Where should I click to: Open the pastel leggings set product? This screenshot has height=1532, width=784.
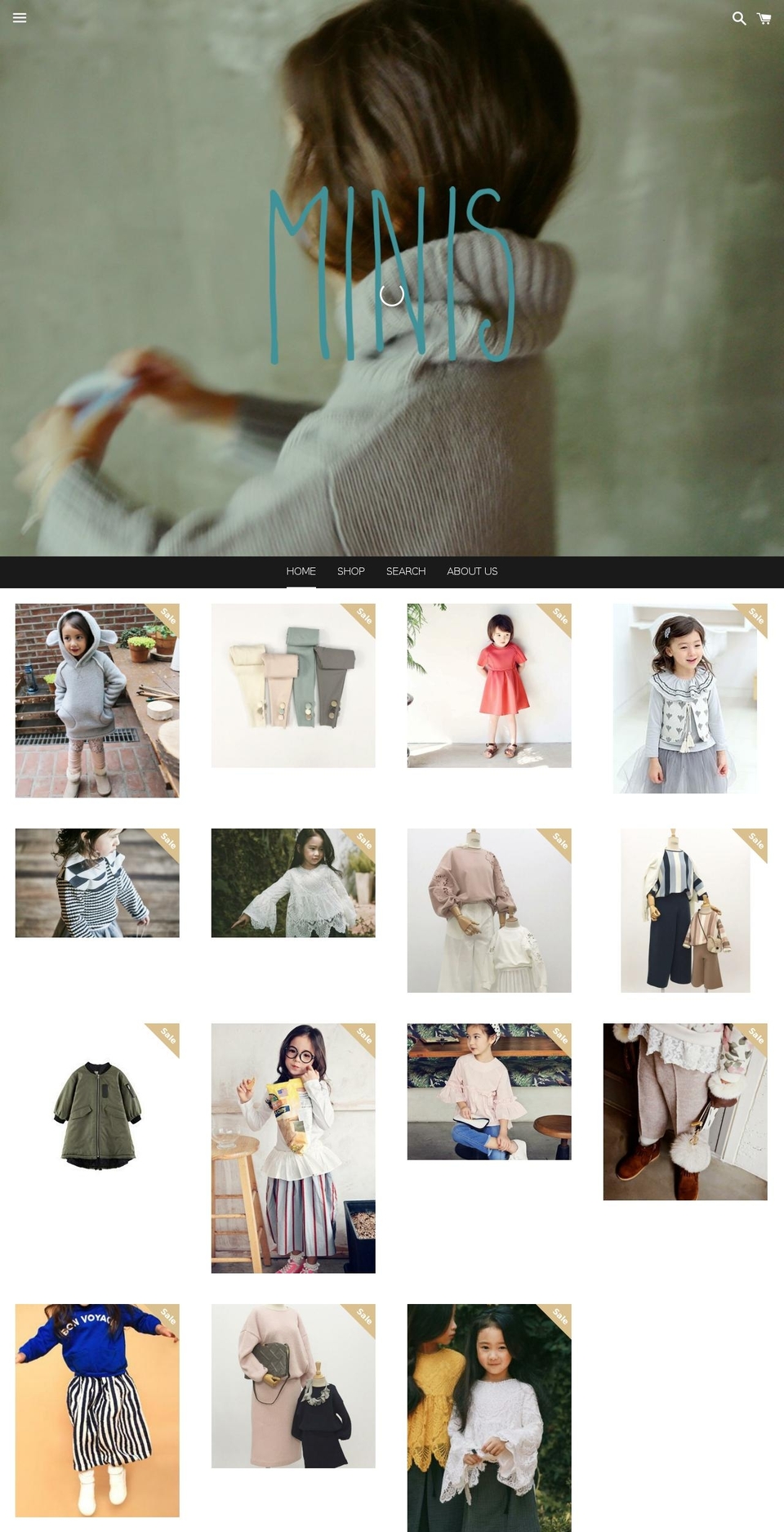pos(293,686)
